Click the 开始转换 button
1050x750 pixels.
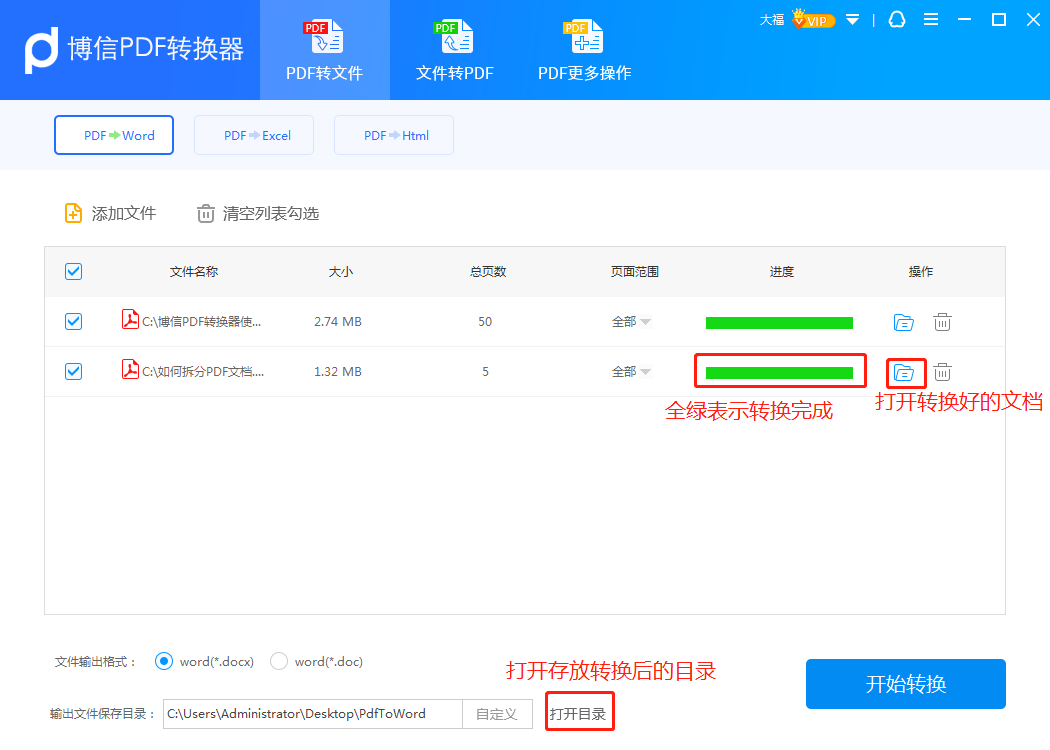905,684
